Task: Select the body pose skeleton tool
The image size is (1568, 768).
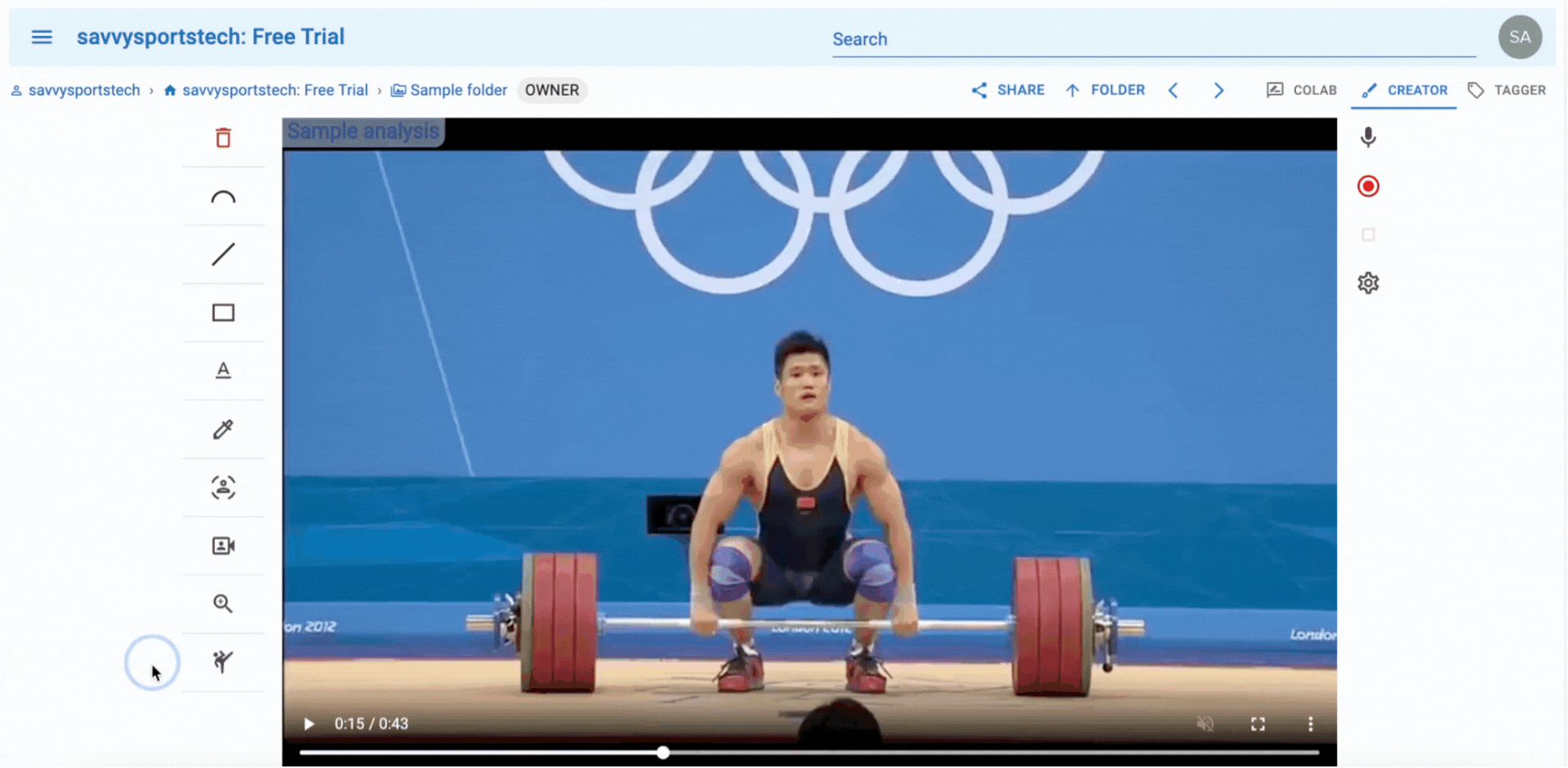Action: [x=223, y=661]
